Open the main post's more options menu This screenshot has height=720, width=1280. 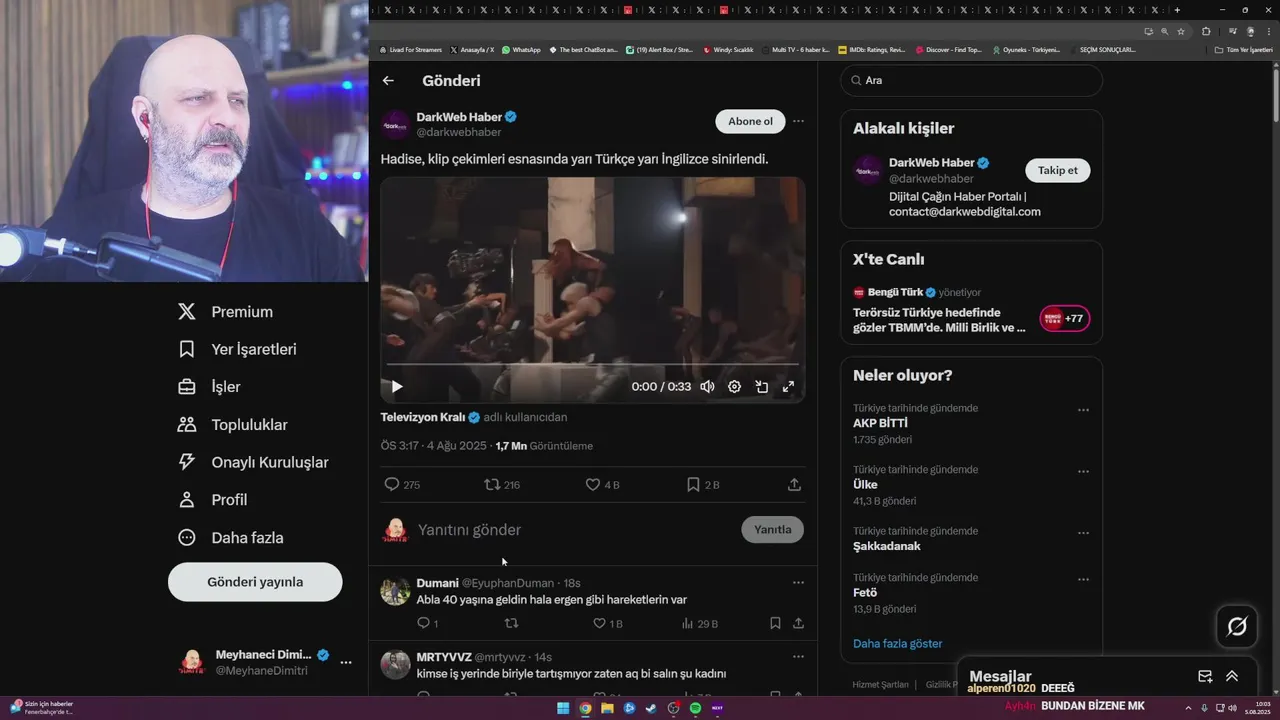pos(798,121)
